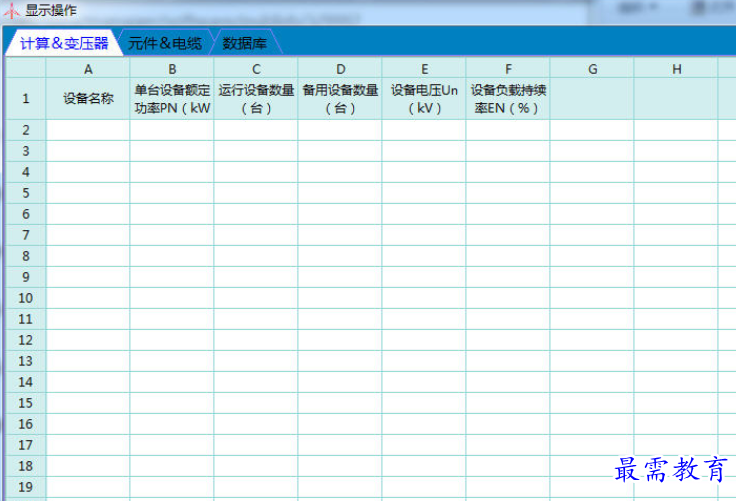This screenshot has width=736, height=501.
Task: Click cell D2 under 备用设备数量
Action: tap(340, 130)
